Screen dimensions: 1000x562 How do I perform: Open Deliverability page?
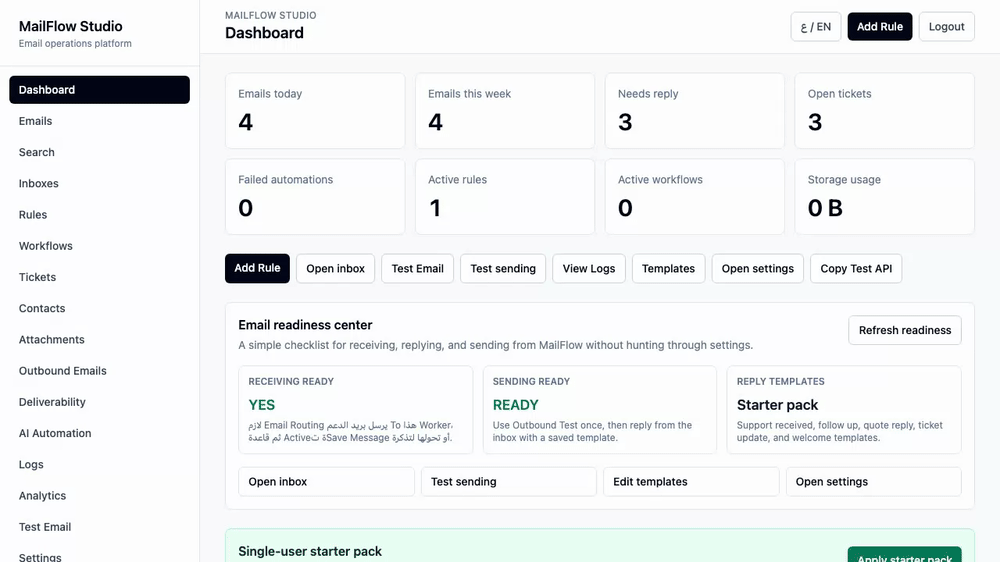(x=99, y=403)
